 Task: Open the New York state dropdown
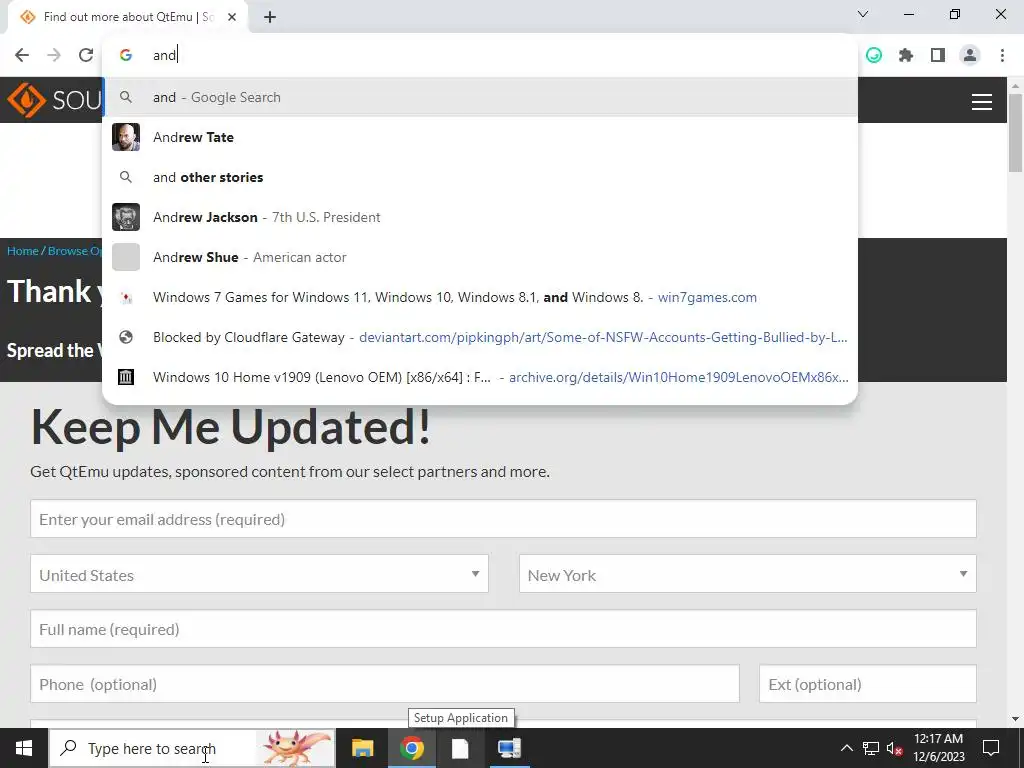[x=748, y=574]
